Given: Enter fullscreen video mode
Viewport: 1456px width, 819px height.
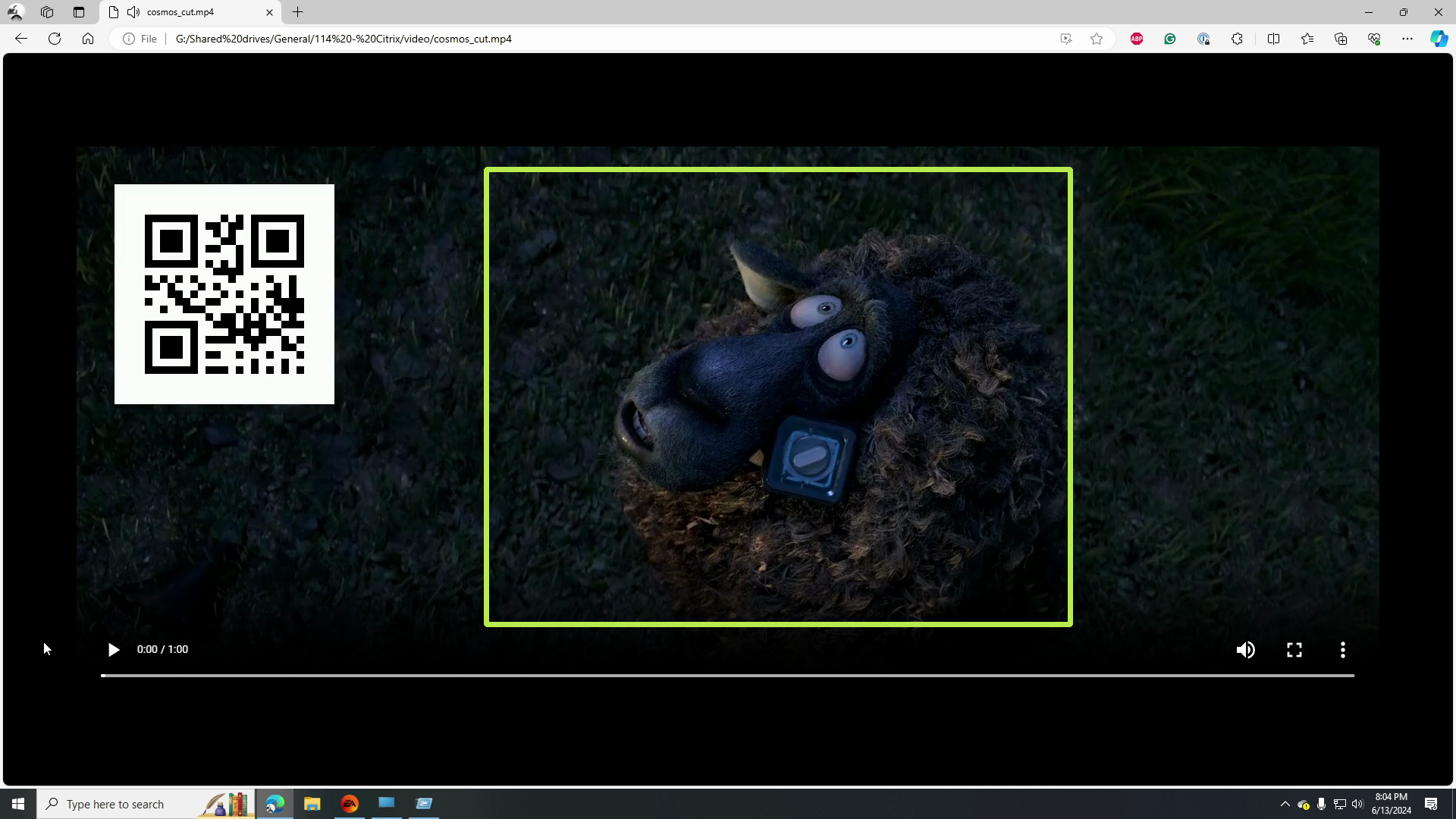Looking at the screenshot, I should tap(1294, 650).
